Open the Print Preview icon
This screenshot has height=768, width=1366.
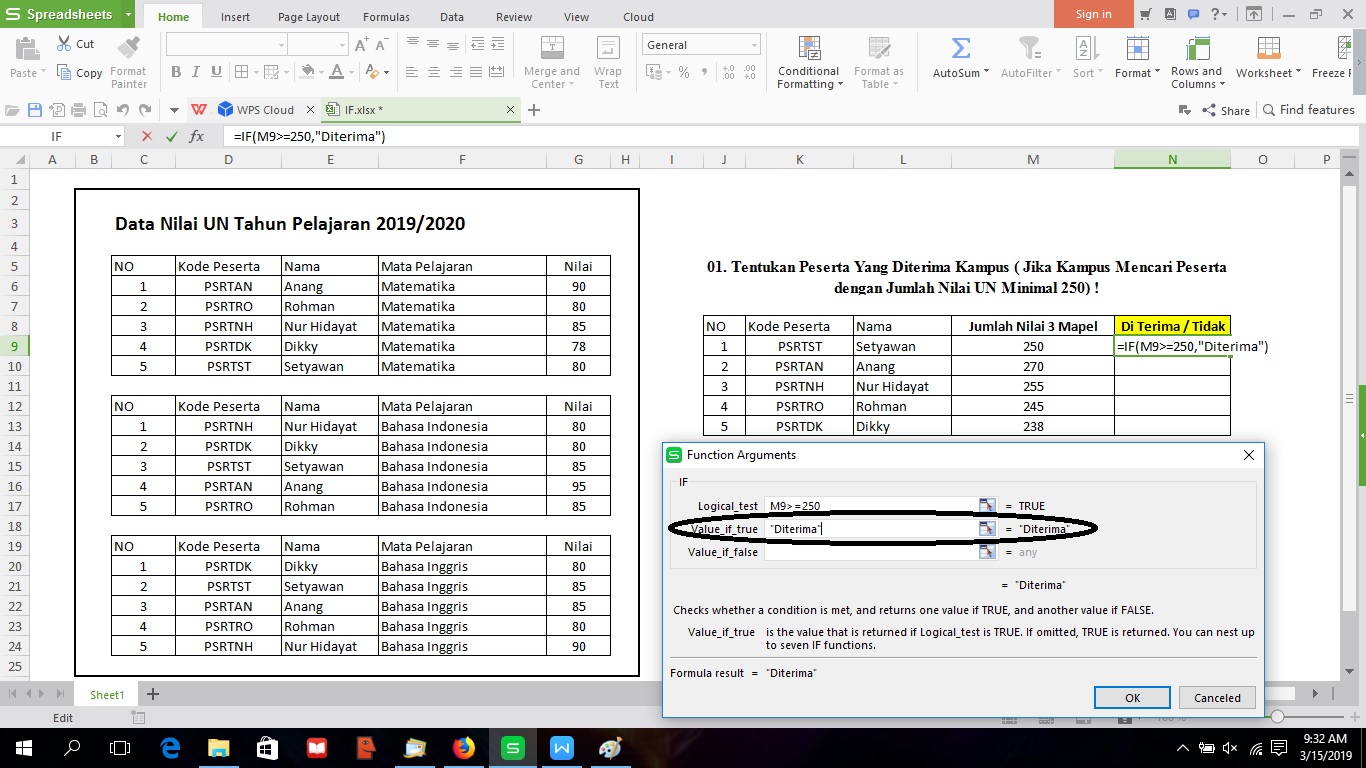coord(99,110)
